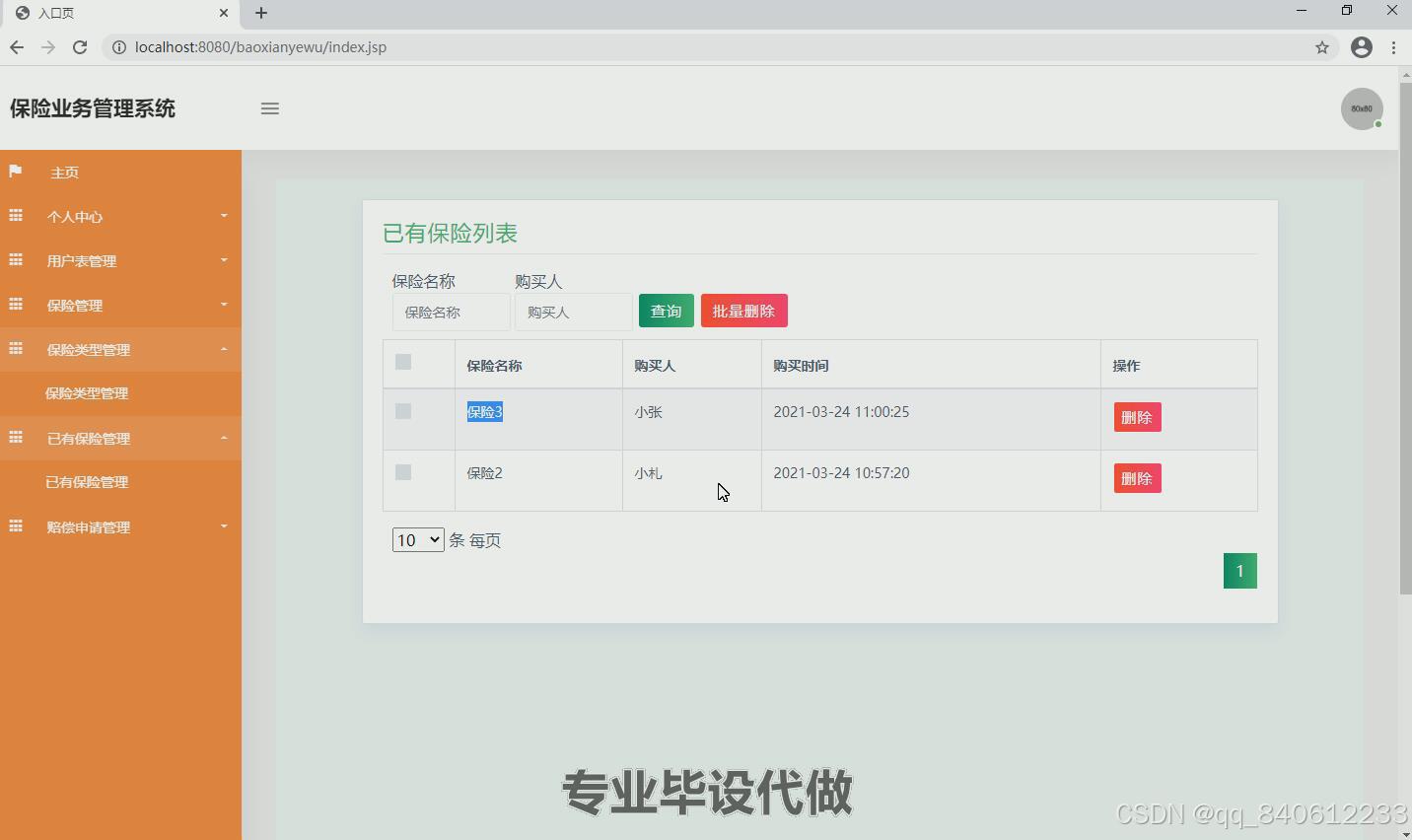The image size is (1412, 840).
Task: Click the grid icon beside 已有保险管理
Action: pos(15,438)
